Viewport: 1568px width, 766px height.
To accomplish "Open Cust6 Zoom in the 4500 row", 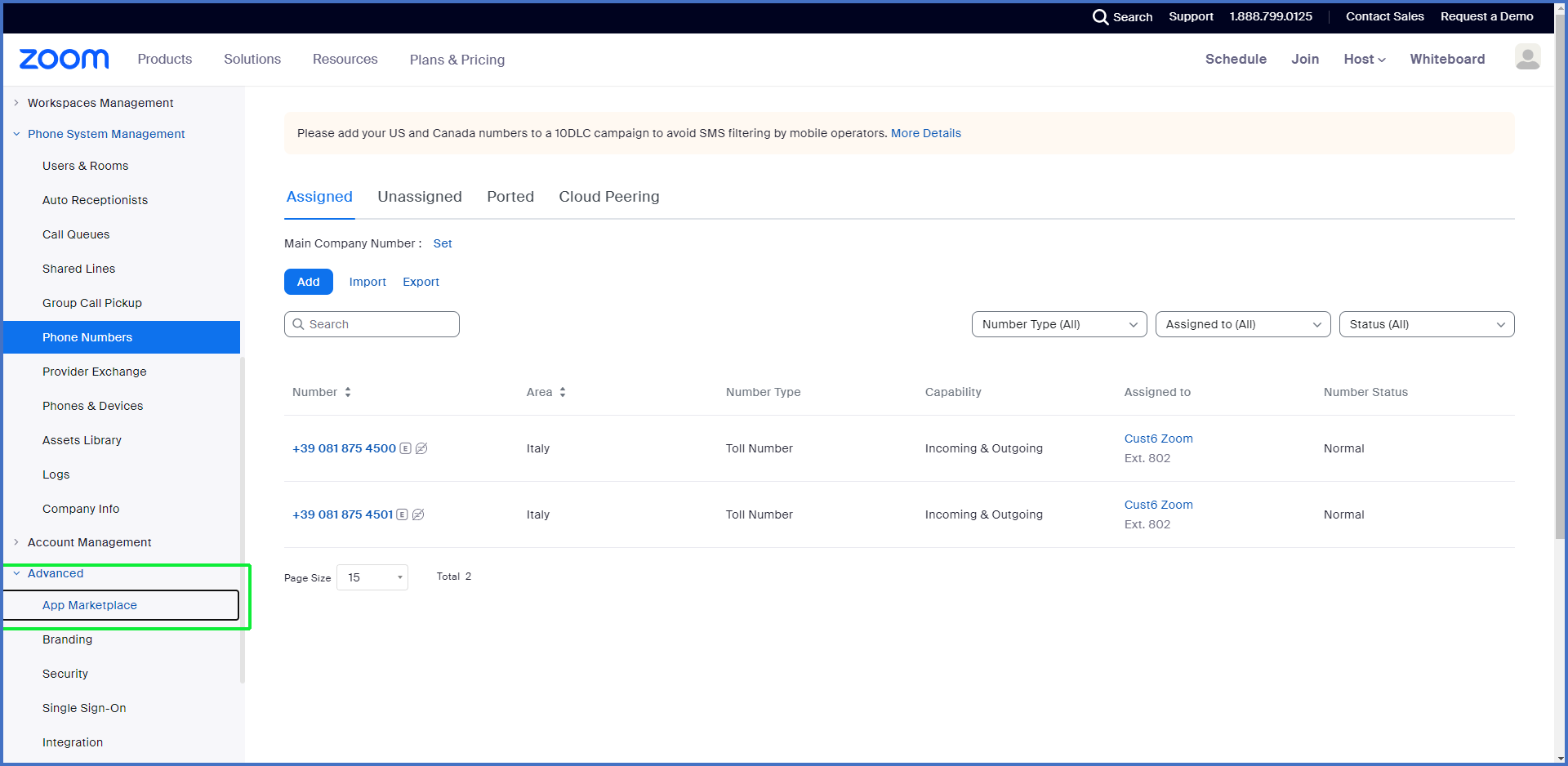I will (1159, 439).
